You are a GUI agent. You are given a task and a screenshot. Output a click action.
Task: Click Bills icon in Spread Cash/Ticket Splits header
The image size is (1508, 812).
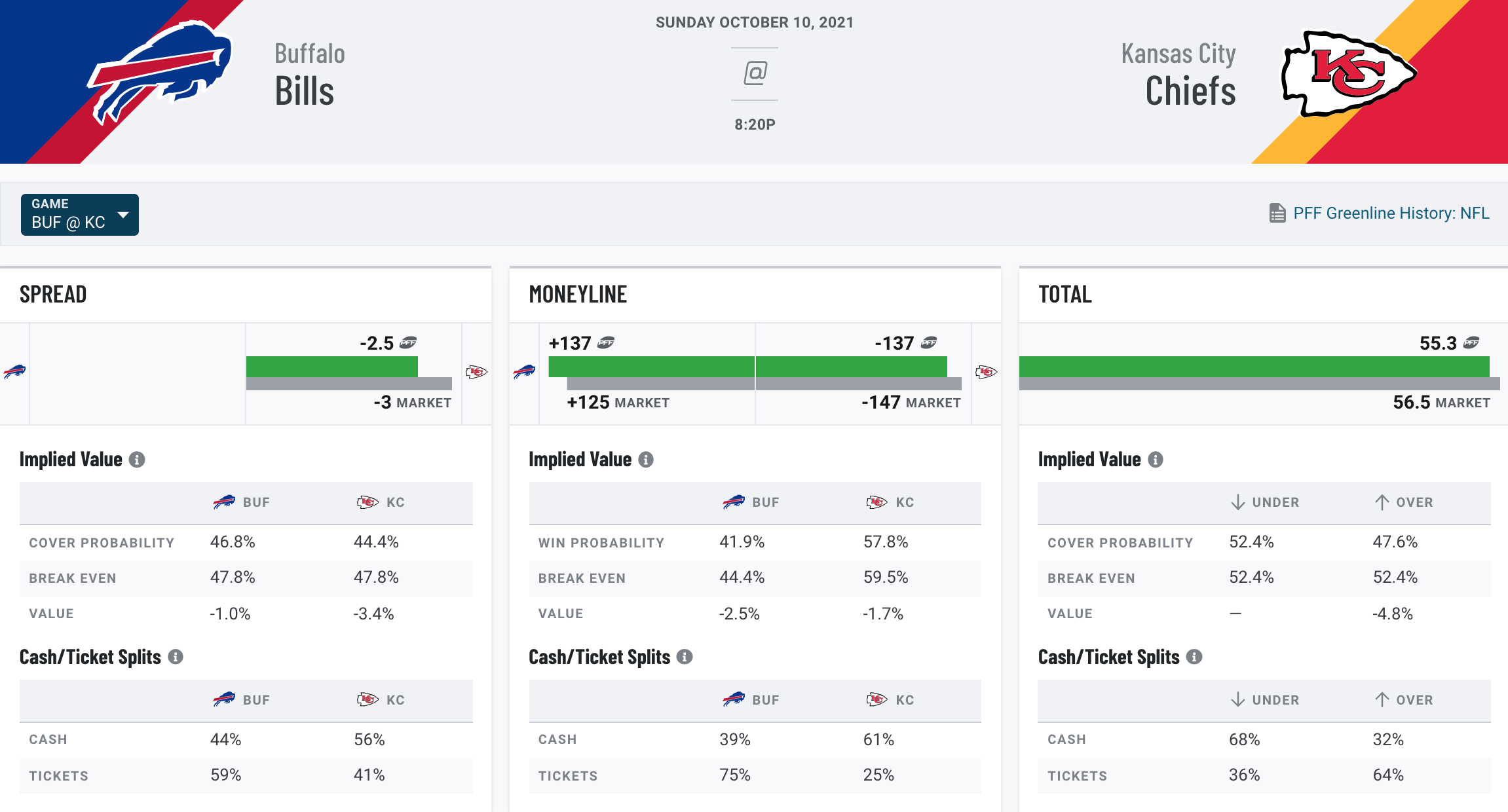[224, 699]
